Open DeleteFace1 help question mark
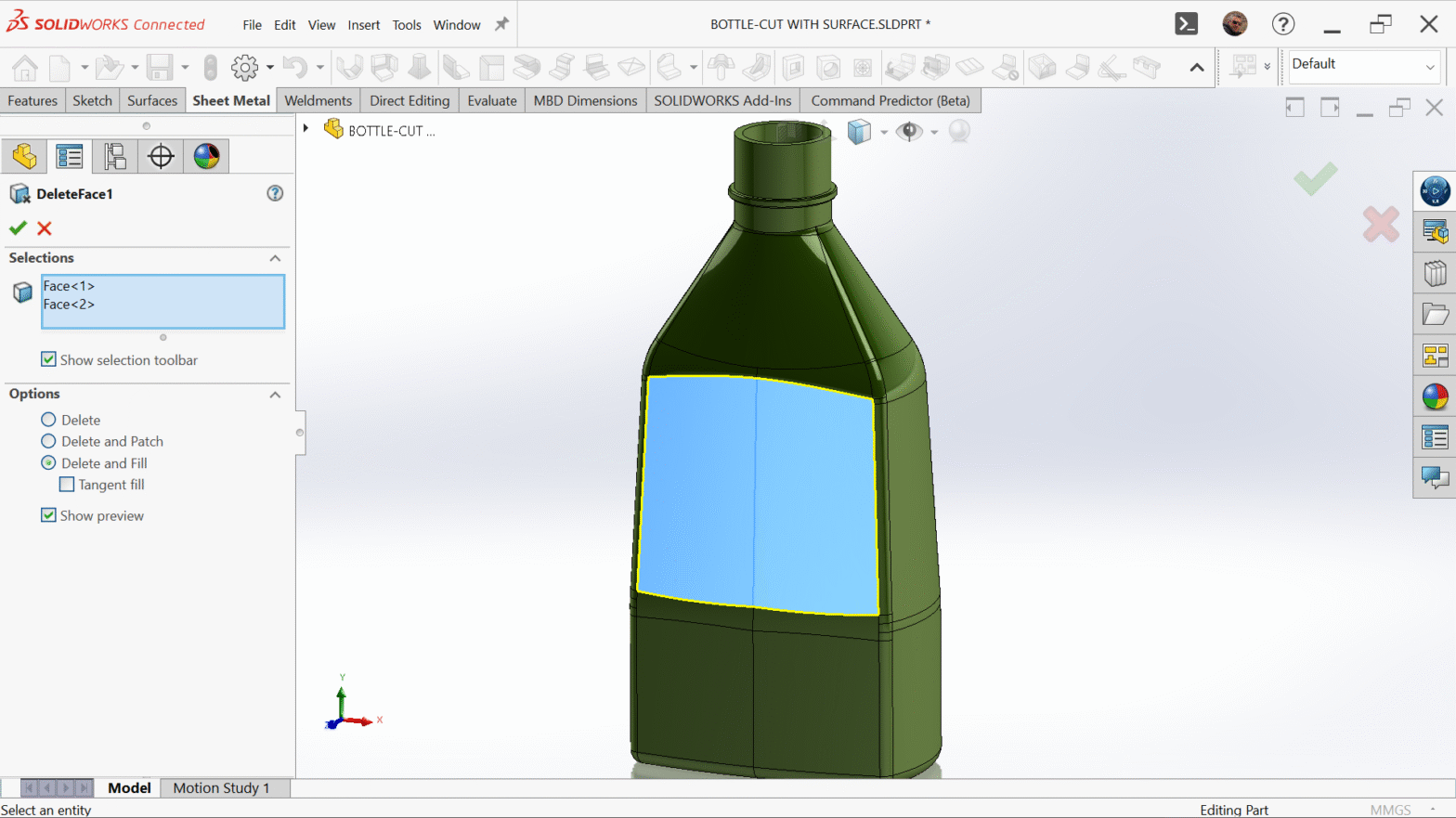 [275, 193]
